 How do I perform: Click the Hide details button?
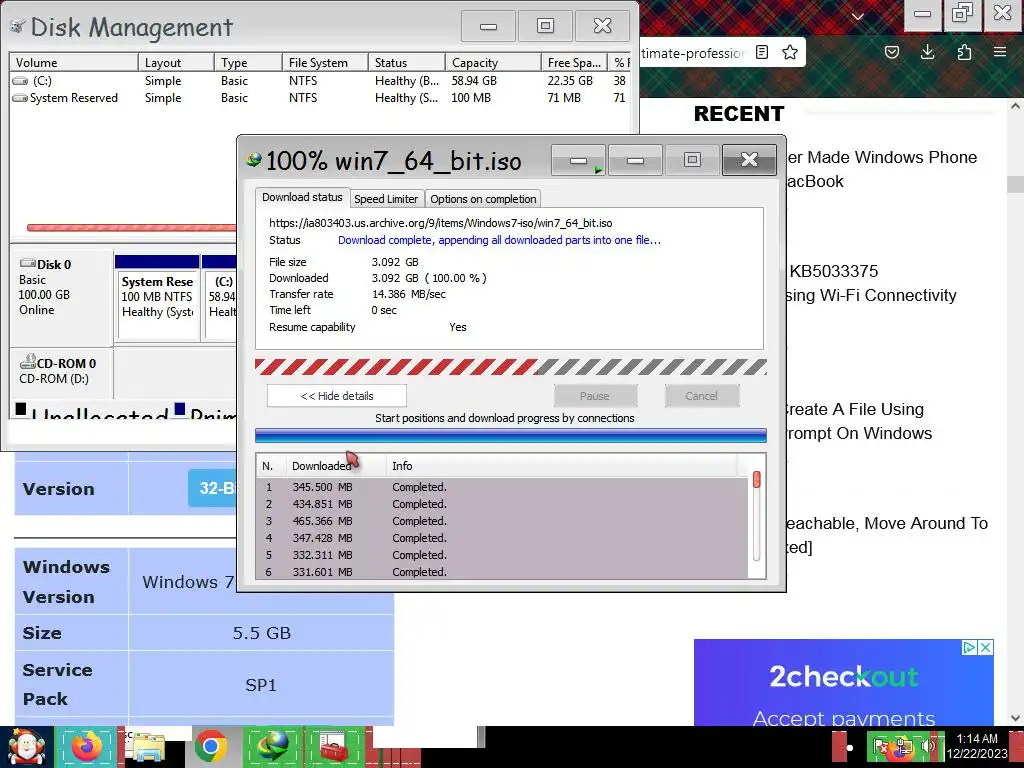337,396
